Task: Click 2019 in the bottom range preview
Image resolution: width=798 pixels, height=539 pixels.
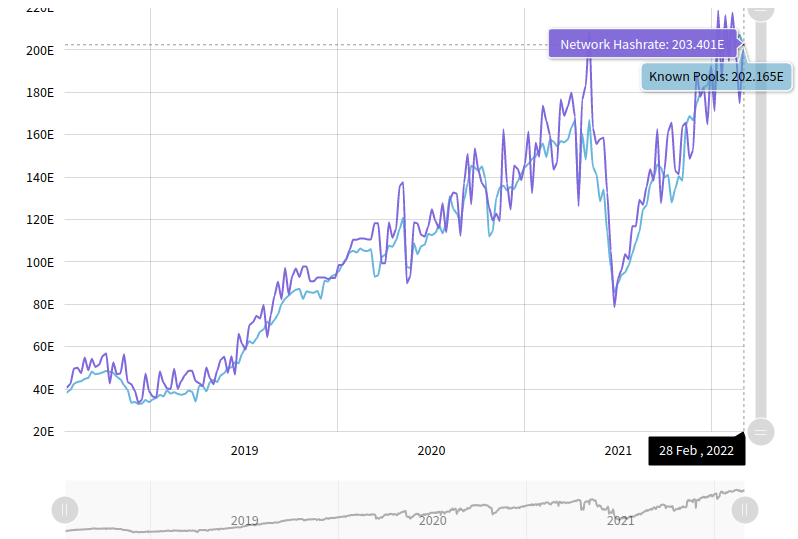Action: click(245, 520)
